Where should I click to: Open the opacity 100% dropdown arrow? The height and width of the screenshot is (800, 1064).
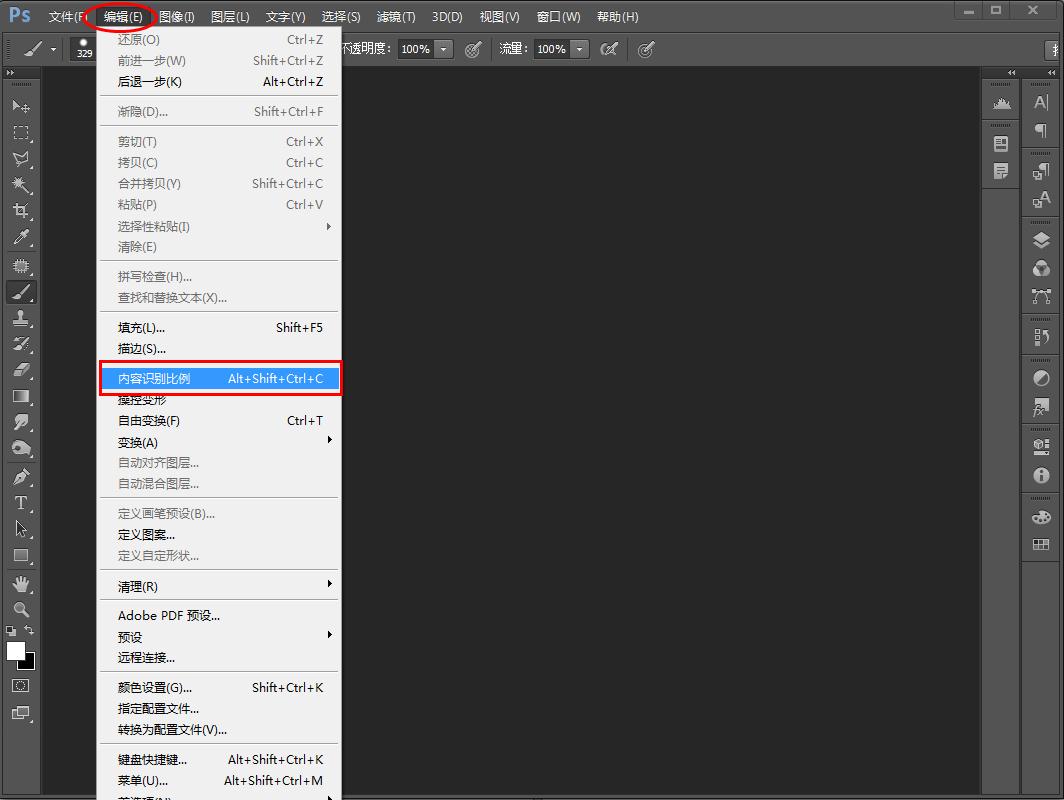(444, 49)
